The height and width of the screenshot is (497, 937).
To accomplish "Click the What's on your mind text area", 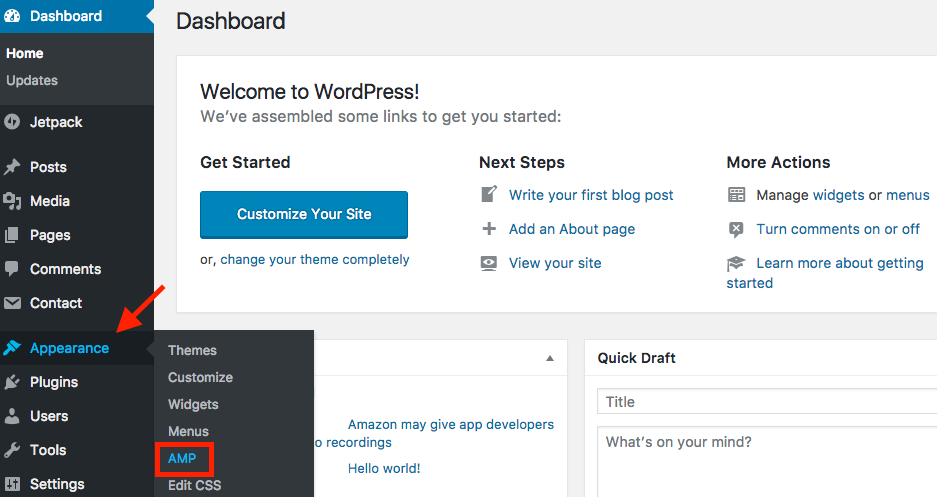I will (x=767, y=461).
